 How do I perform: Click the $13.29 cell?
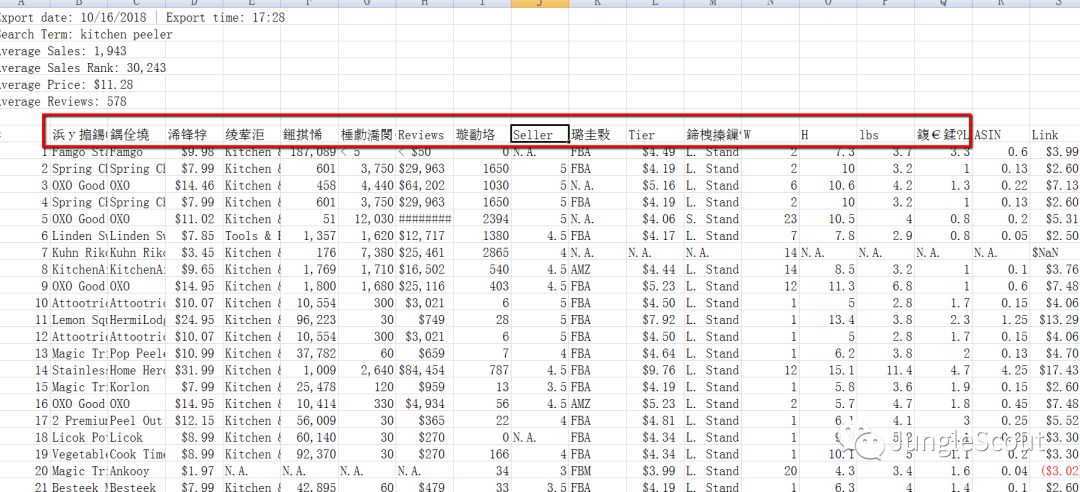1054,320
